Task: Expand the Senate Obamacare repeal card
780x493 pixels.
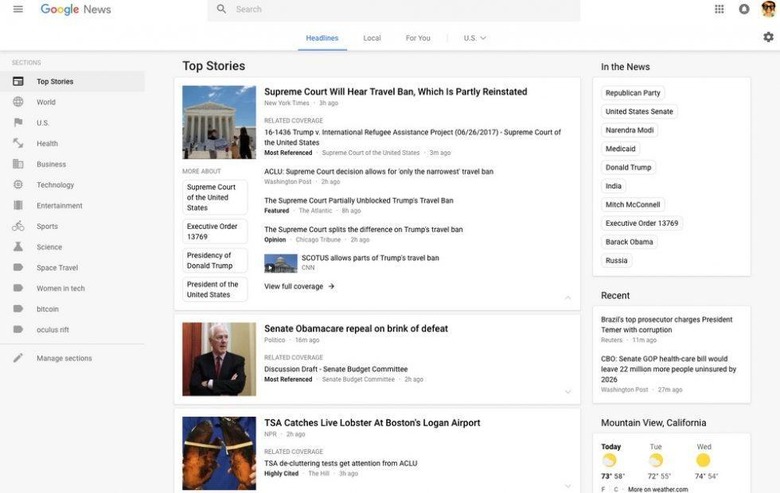Action: click(568, 392)
